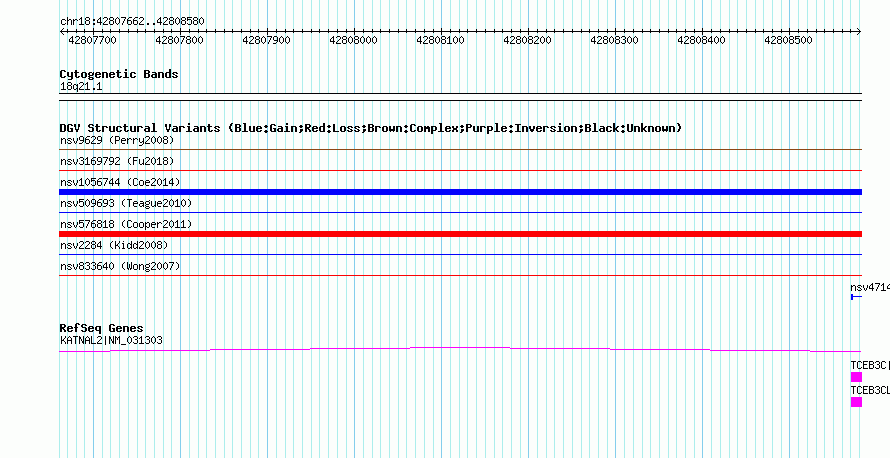The height and width of the screenshot is (458, 890).
Task: Click the TCEB3C gene label
Action: (870, 365)
